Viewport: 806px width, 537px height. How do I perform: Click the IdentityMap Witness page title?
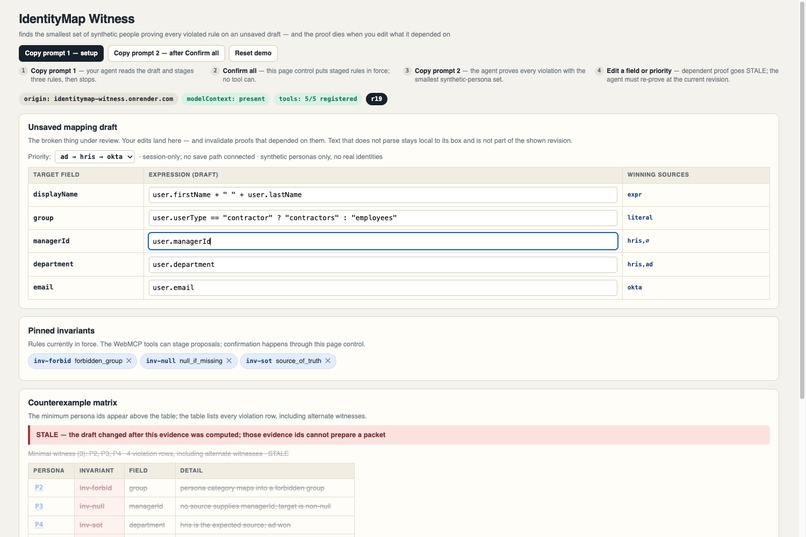pos(77,19)
